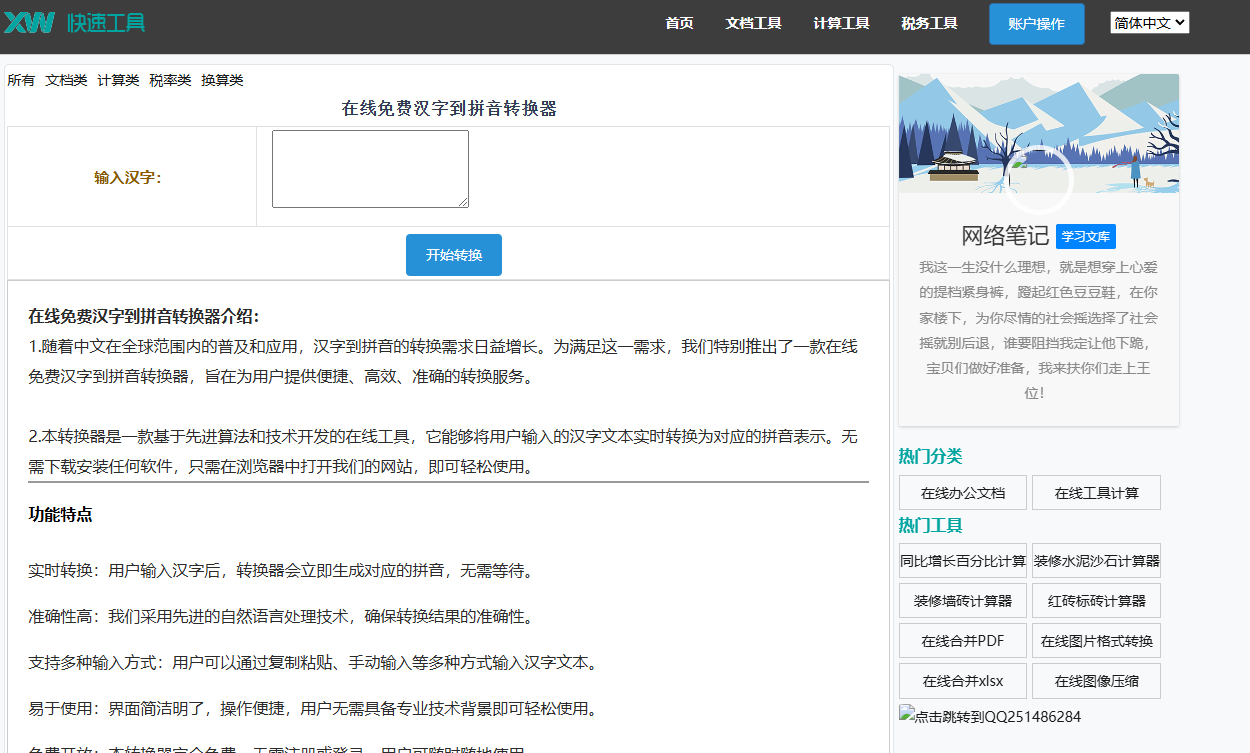Click the 在线免费汉字到拼音转换器介绍 heading
This screenshot has height=753, width=1250.
tap(144, 316)
